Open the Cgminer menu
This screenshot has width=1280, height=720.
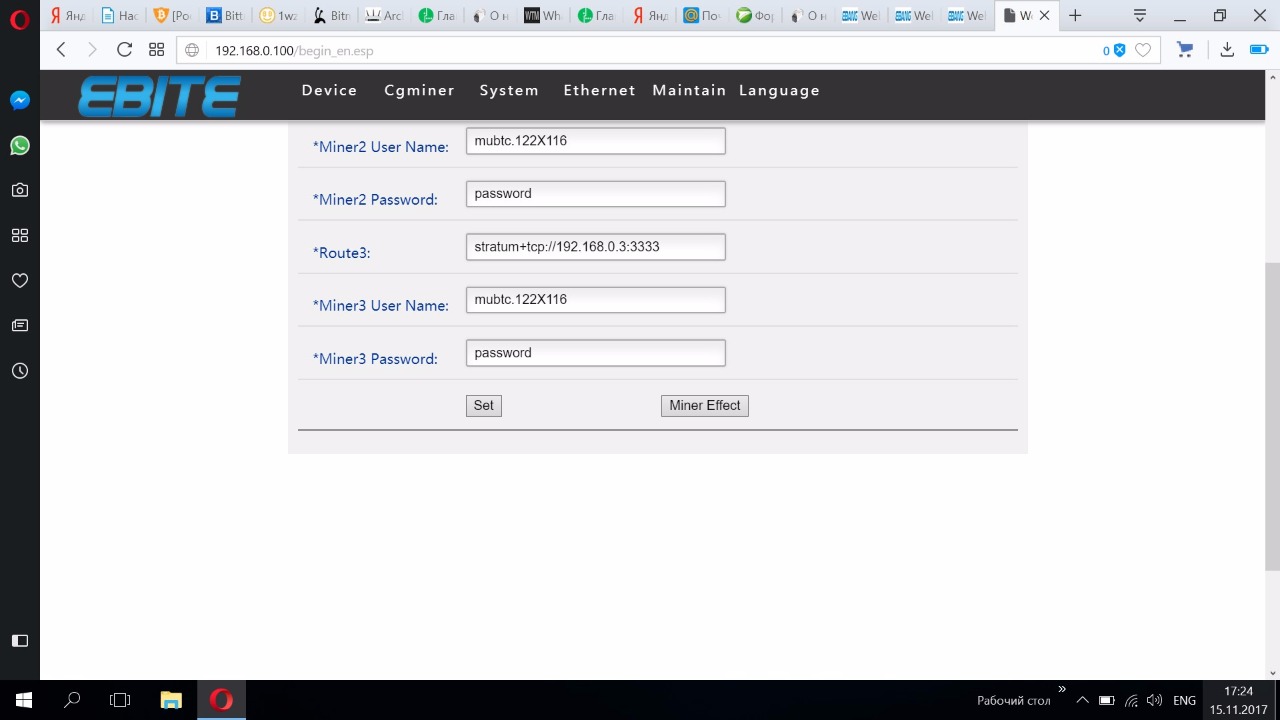419,90
